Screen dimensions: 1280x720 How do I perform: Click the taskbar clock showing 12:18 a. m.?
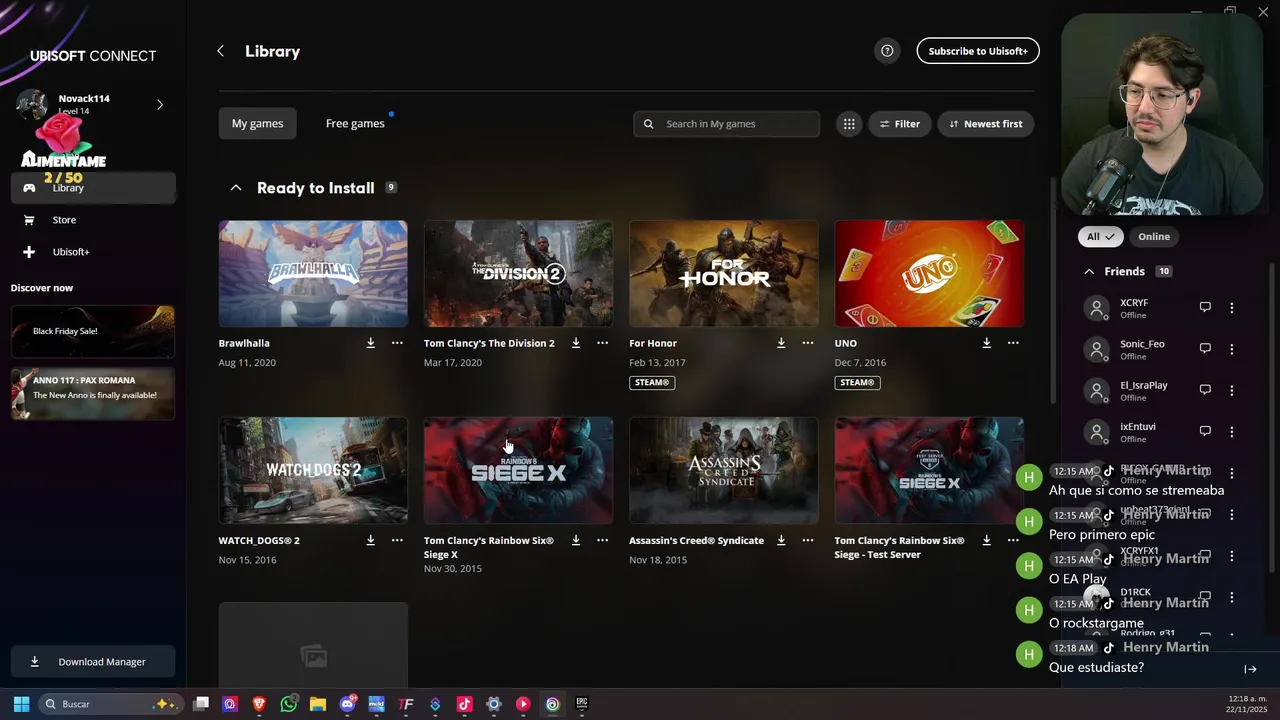[1246, 698]
